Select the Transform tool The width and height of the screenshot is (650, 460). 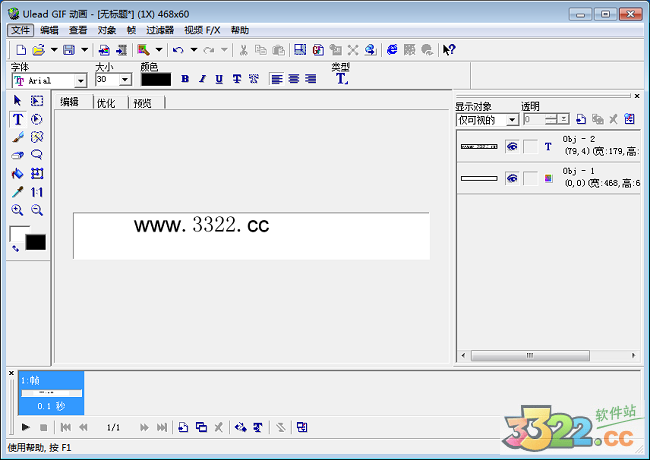click(x=37, y=173)
